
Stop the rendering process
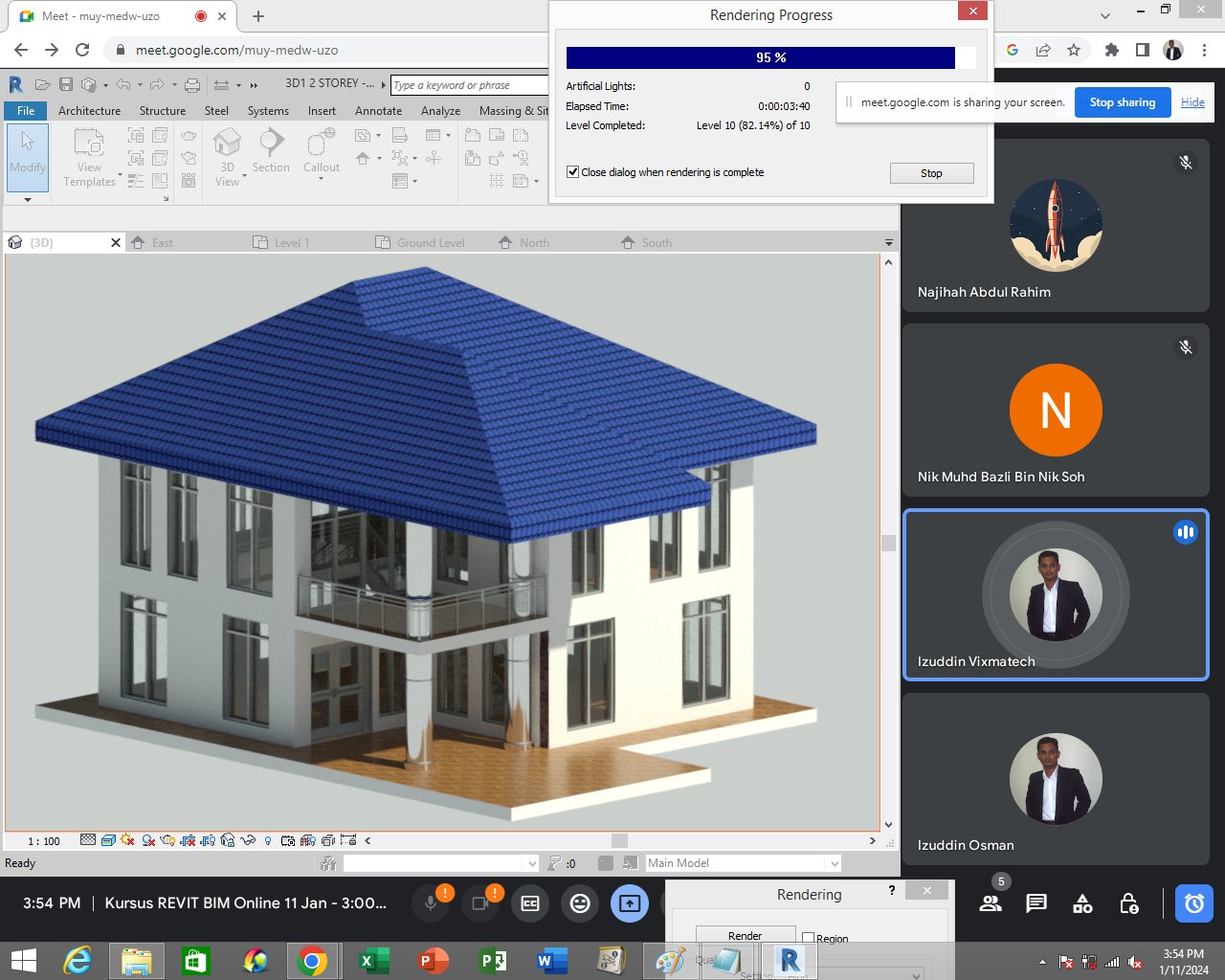click(x=931, y=173)
